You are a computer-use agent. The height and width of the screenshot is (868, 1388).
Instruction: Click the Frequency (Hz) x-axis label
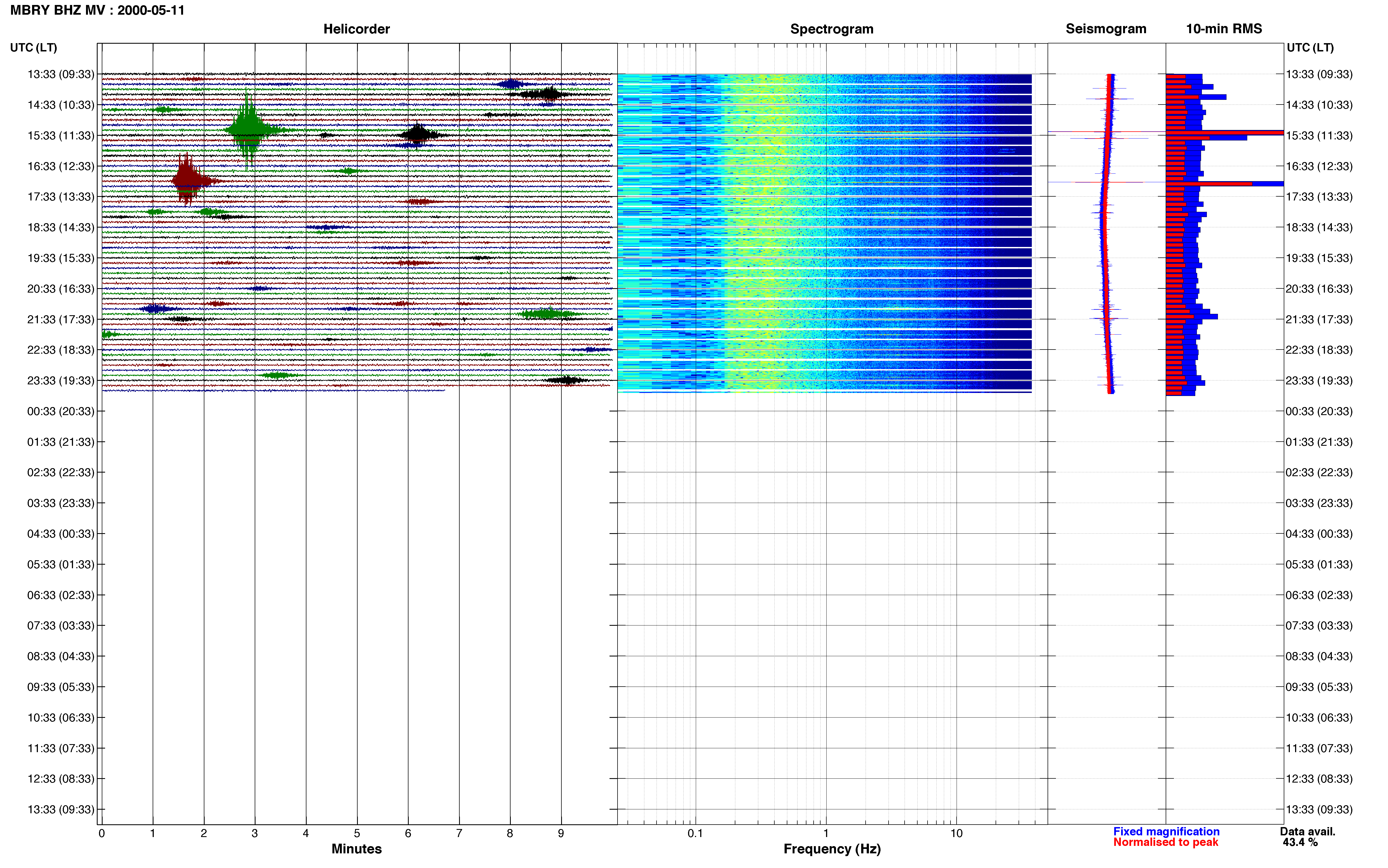pyautogui.click(x=832, y=849)
